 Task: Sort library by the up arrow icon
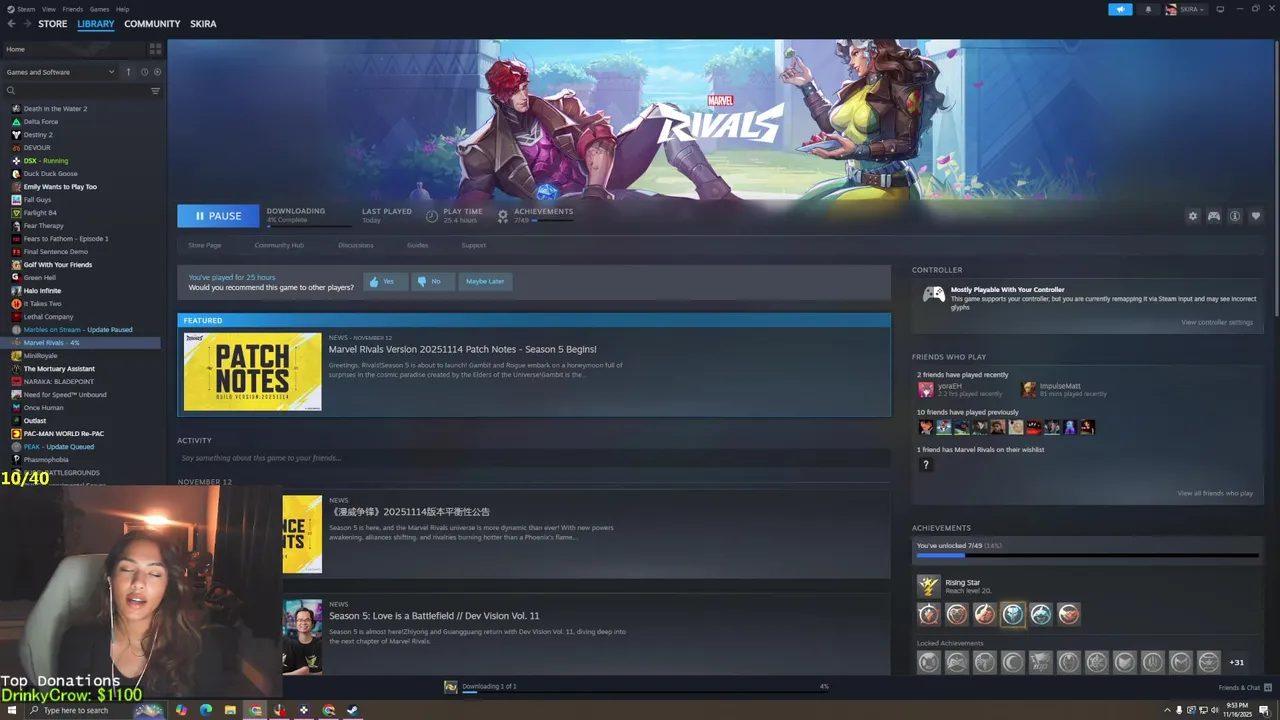click(x=128, y=72)
